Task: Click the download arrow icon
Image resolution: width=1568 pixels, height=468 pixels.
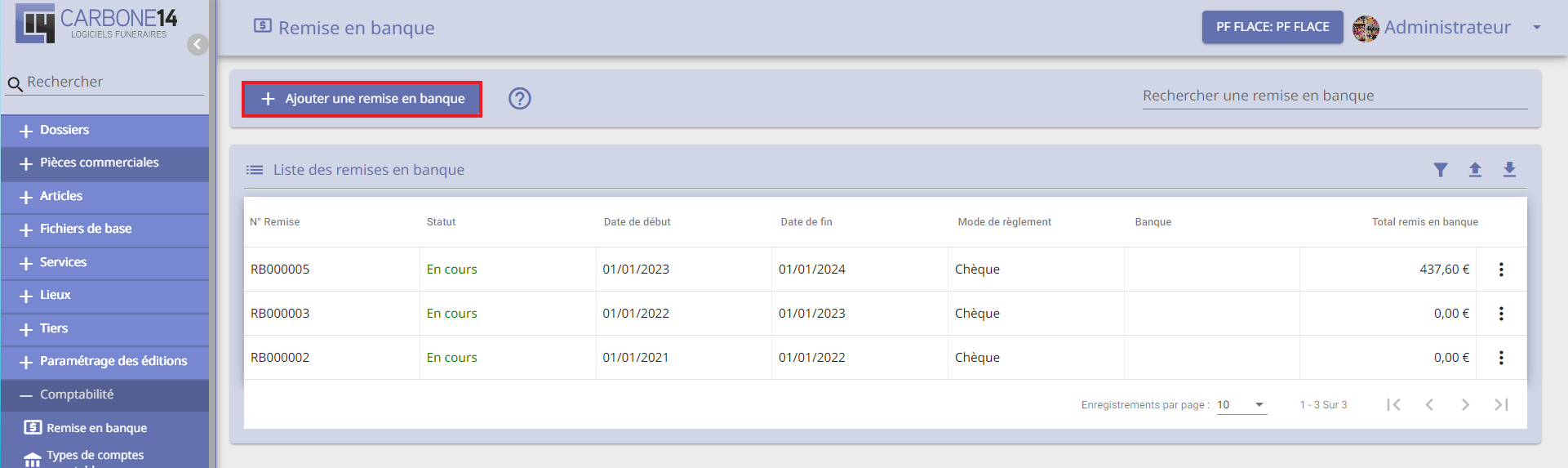Action: tap(1509, 170)
